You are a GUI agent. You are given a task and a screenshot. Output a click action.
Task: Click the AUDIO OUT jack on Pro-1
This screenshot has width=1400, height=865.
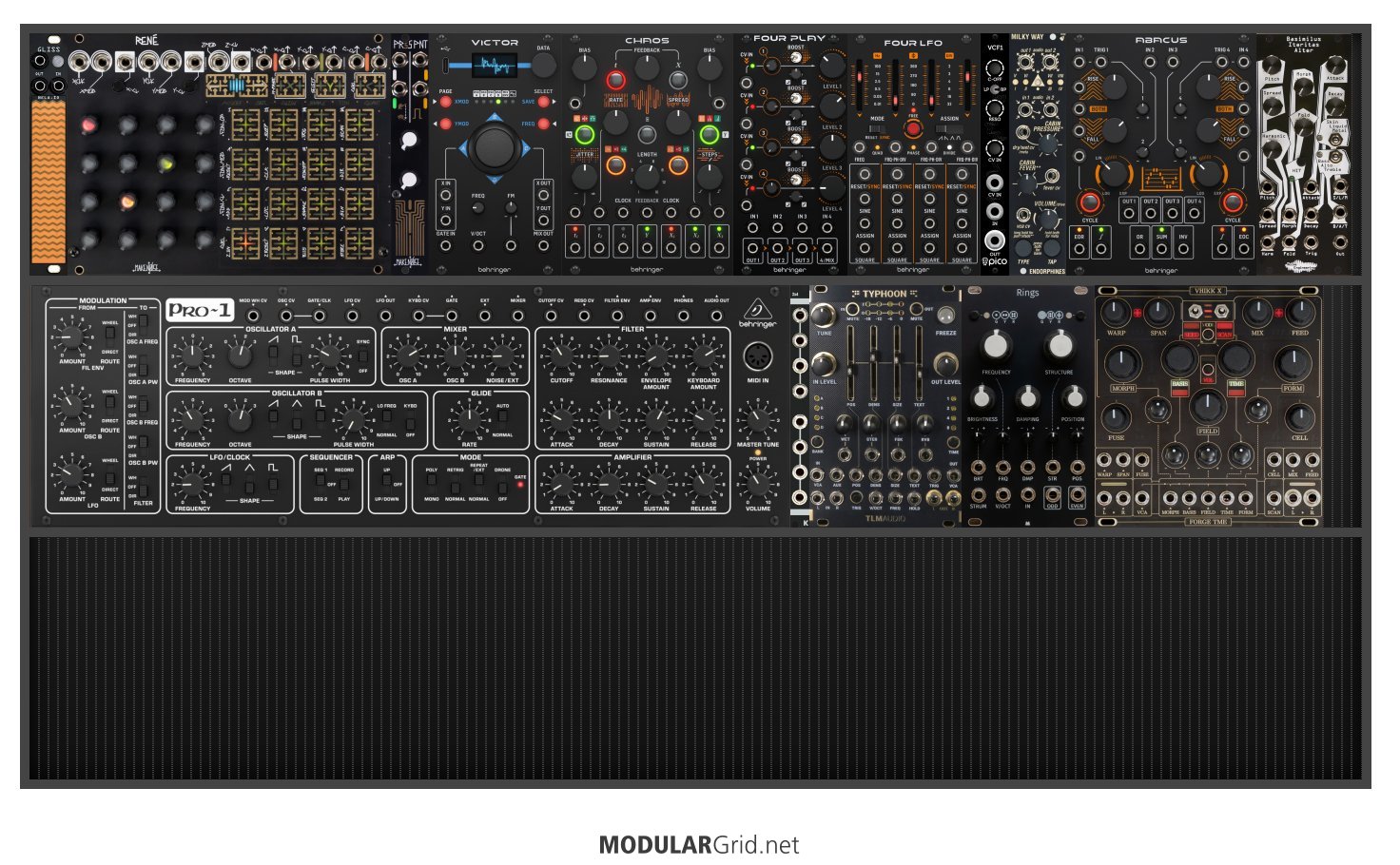[717, 315]
